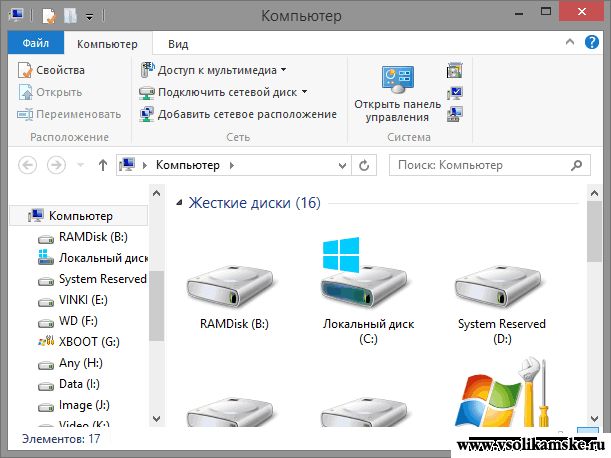Image resolution: width=611 pixels, height=458 pixels.
Task: Collapse the Жесткие диски group header
Action: click(x=180, y=203)
